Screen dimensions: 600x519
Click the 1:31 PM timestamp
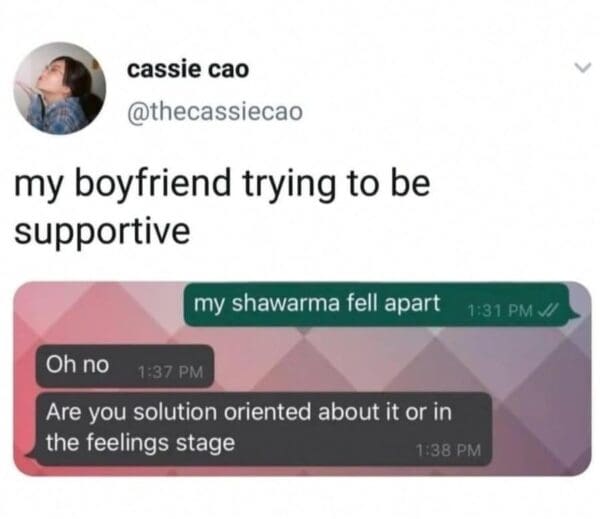[500, 310]
